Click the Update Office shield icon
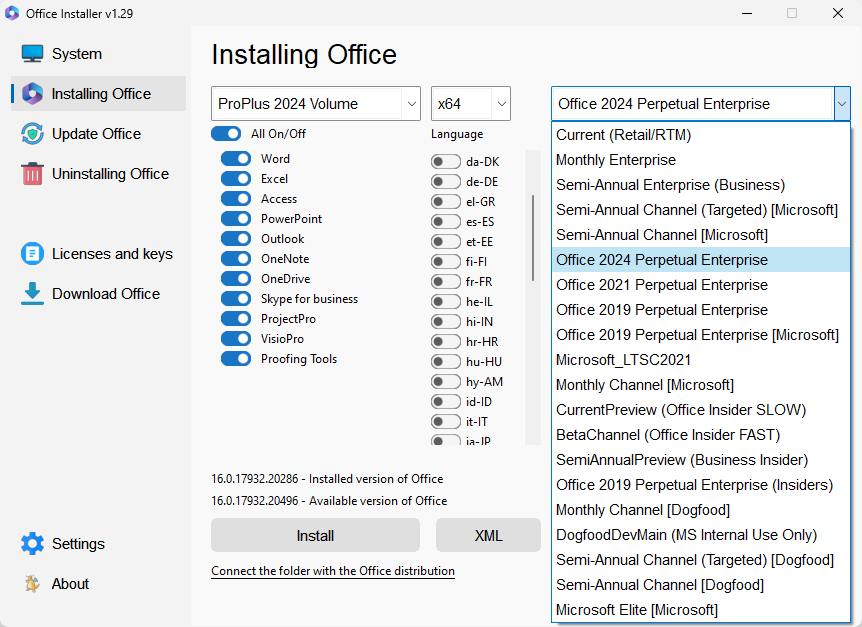862x627 pixels. (x=32, y=134)
